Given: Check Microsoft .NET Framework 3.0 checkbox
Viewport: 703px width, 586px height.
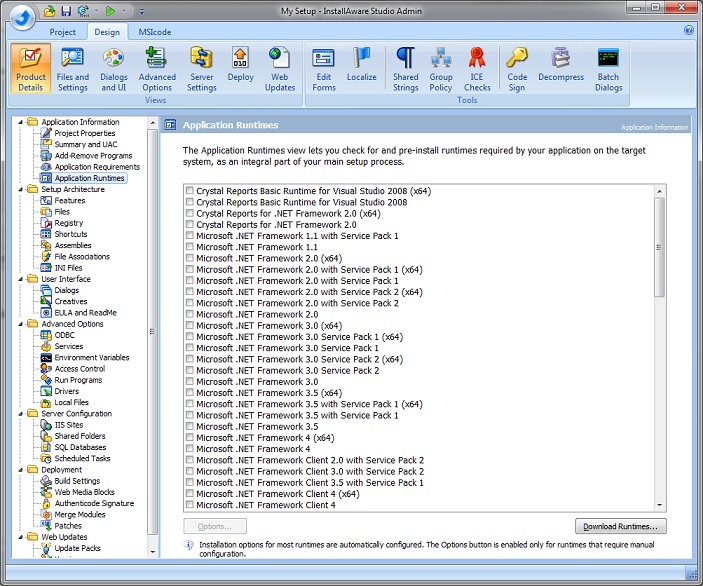Looking at the screenshot, I should point(190,381).
